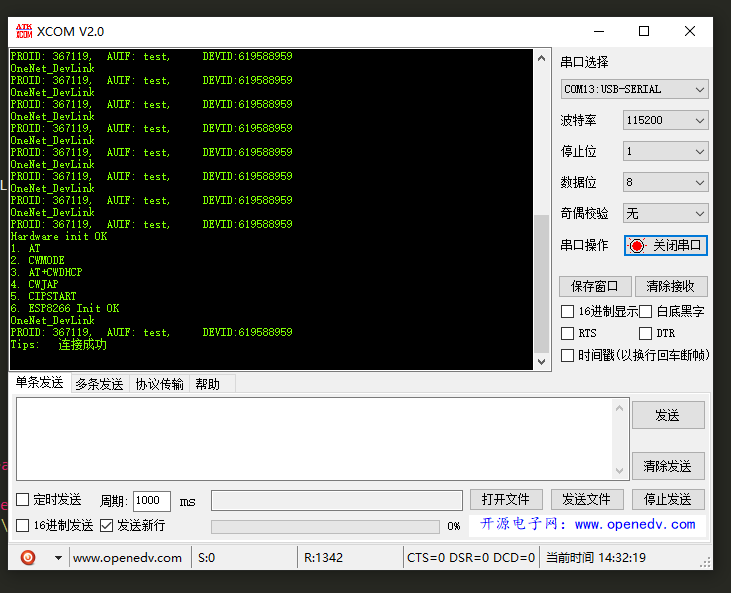The height and width of the screenshot is (593, 731).
Task: Click the R:1342 received counter
Action: pos(323,558)
